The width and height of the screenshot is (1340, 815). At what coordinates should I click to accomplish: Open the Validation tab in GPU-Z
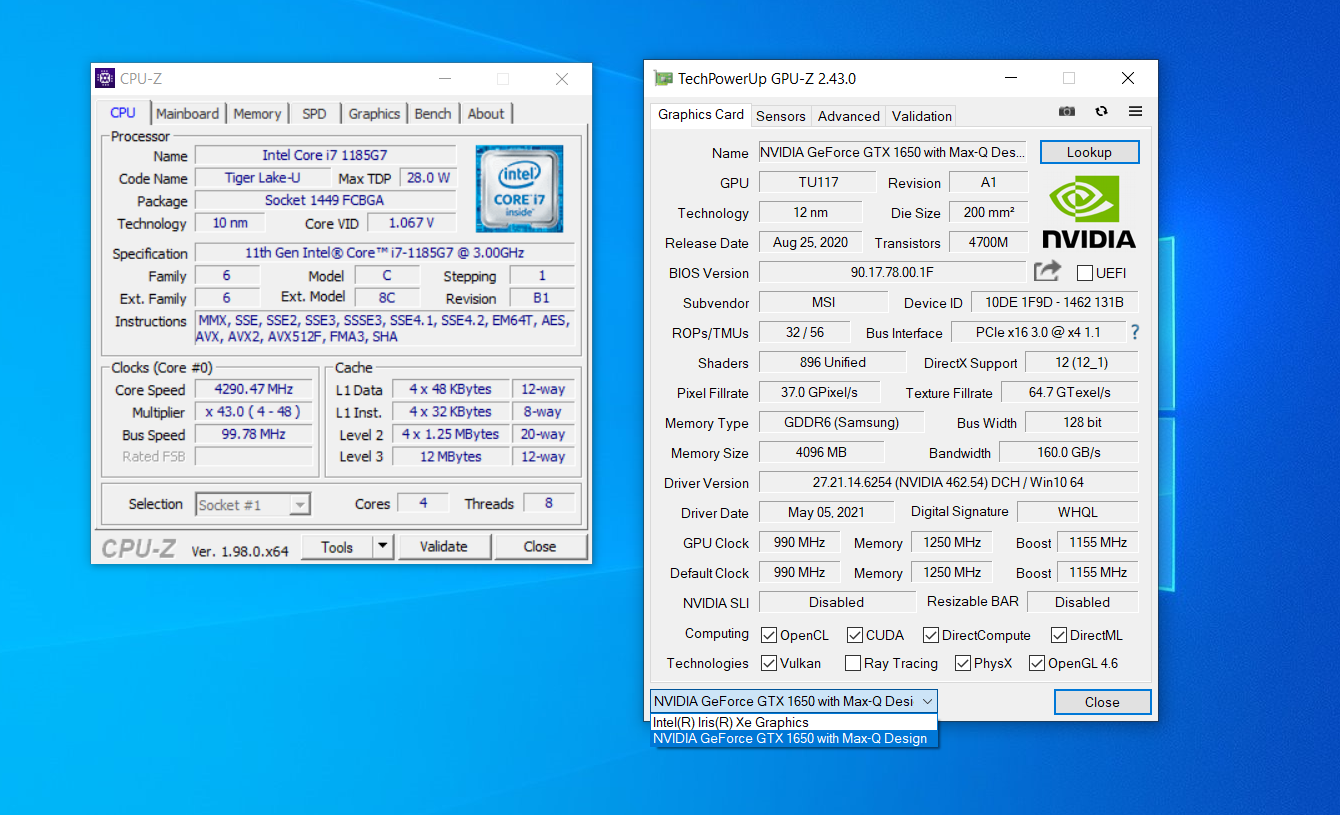921,116
